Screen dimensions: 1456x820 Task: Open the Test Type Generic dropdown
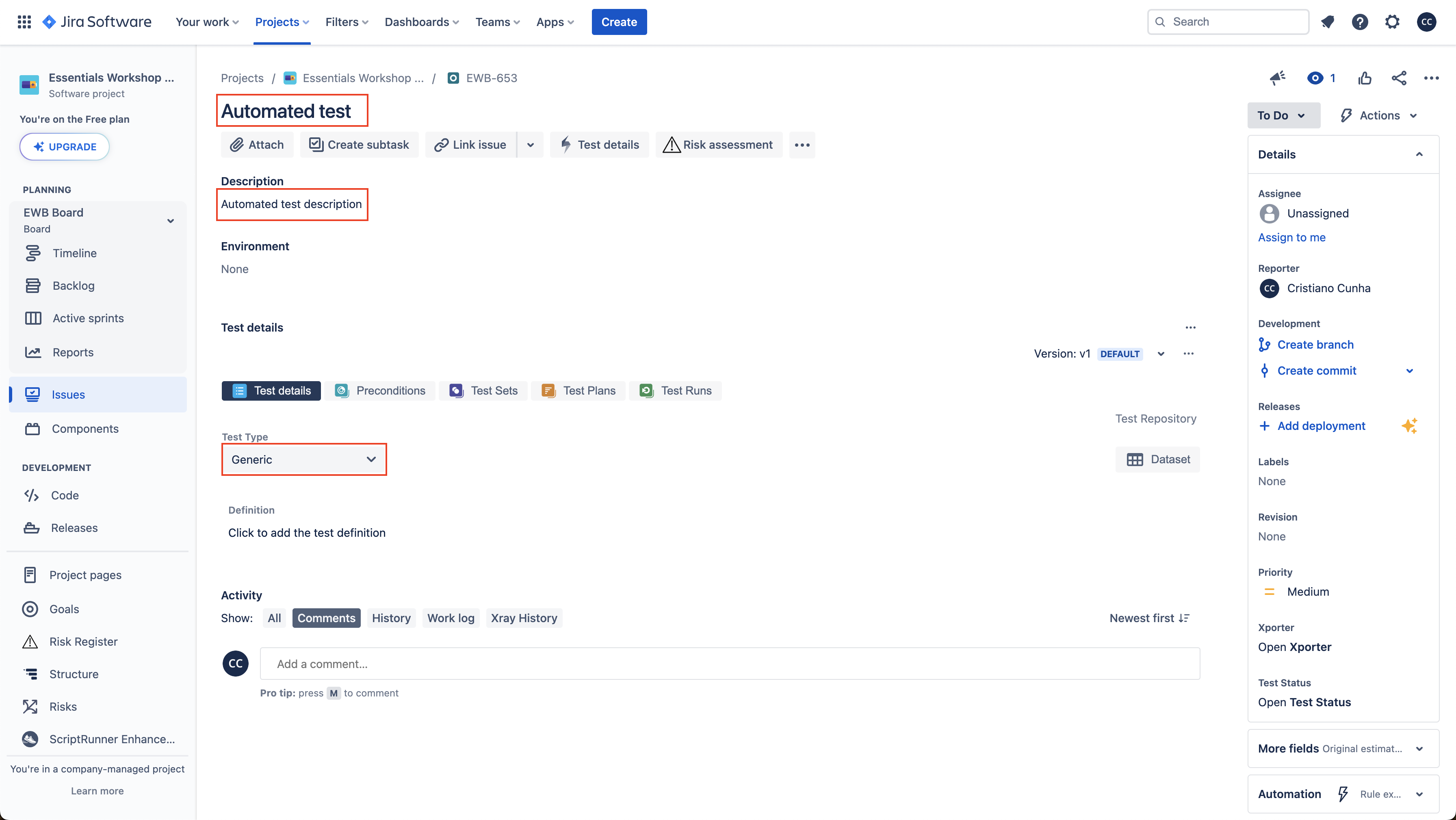point(304,459)
